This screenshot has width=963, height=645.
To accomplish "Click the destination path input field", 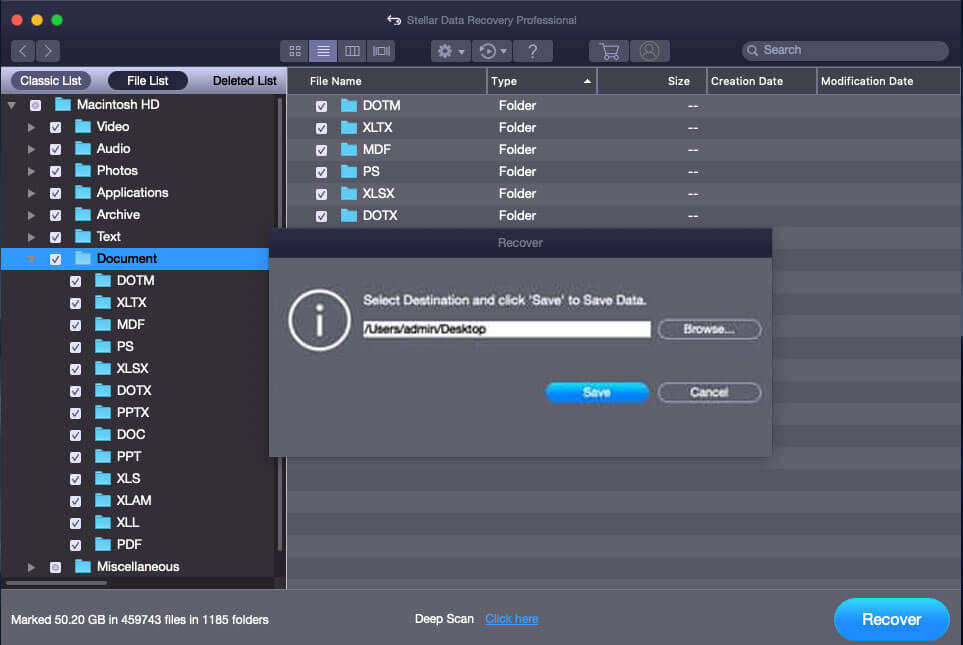I will pos(507,329).
